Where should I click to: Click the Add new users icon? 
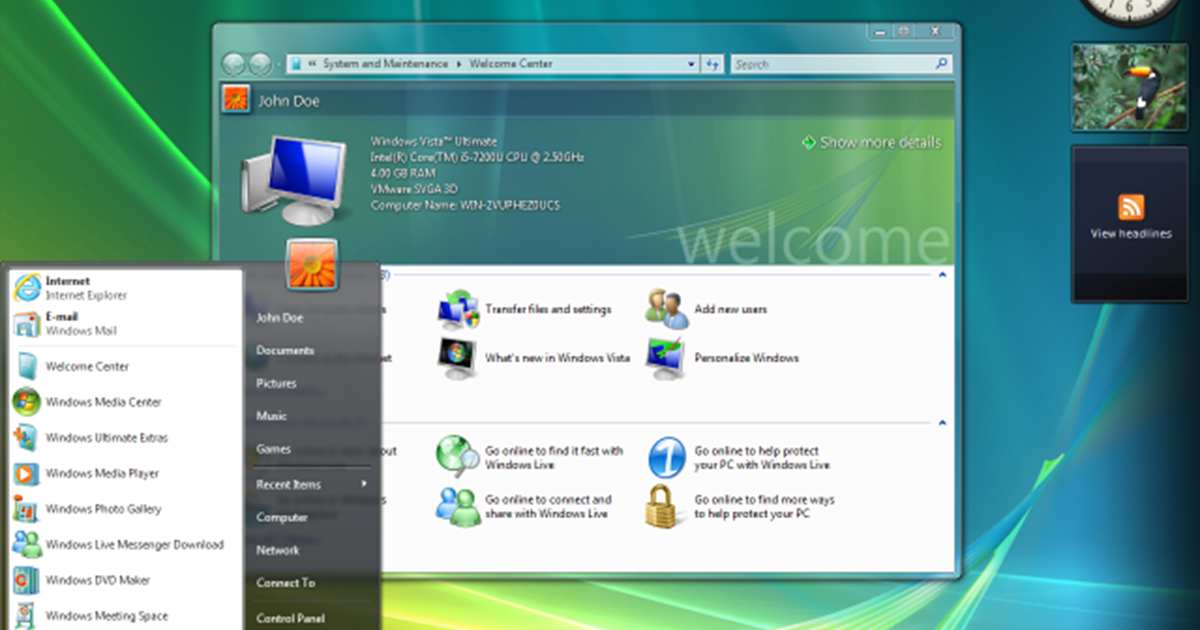[x=667, y=309]
